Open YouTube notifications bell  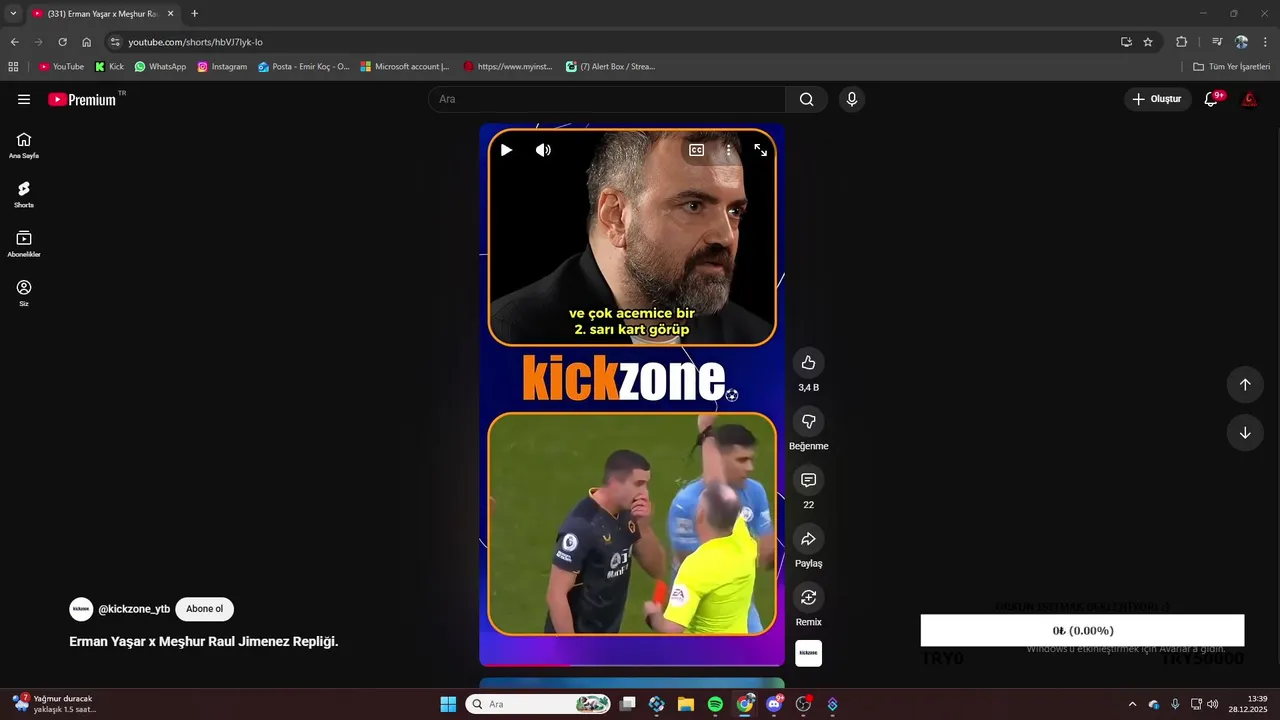point(1211,99)
